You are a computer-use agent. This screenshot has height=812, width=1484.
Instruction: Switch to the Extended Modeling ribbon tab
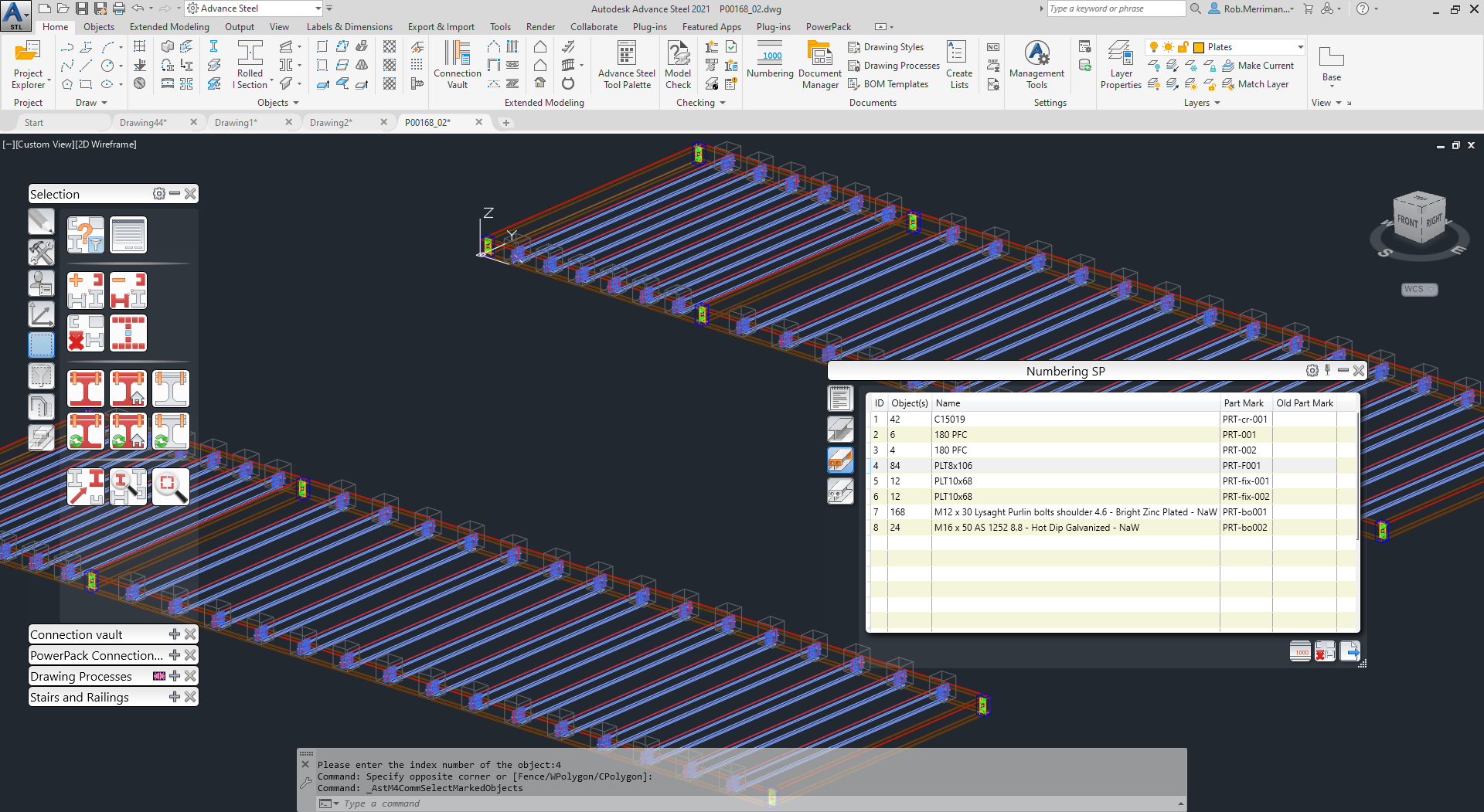(x=168, y=26)
